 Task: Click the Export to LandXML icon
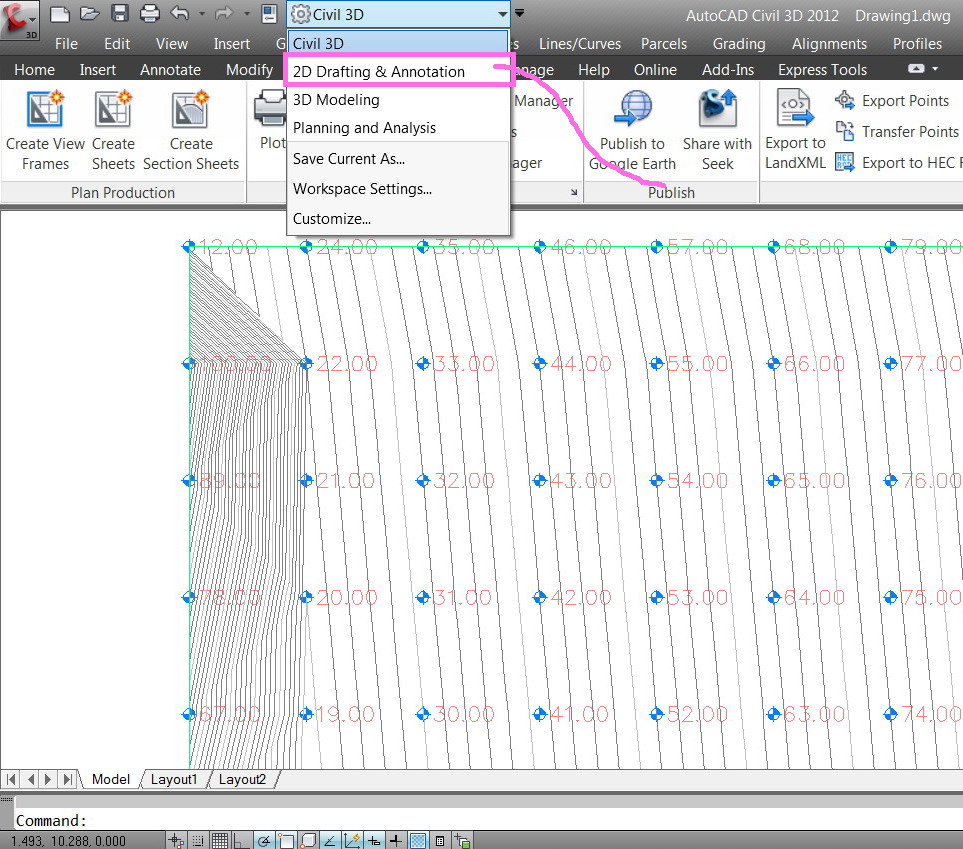pos(795,109)
